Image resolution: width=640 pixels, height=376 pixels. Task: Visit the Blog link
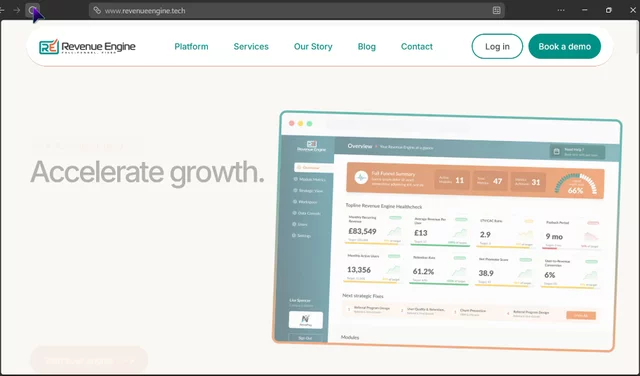(x=367, y=47)
